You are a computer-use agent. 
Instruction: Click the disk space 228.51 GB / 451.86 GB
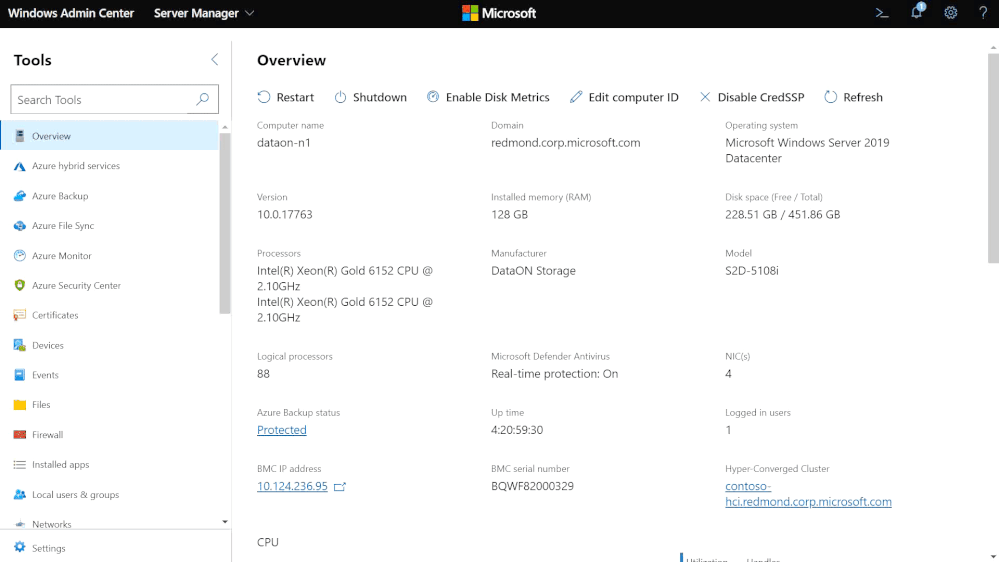[x=783, y=215]
